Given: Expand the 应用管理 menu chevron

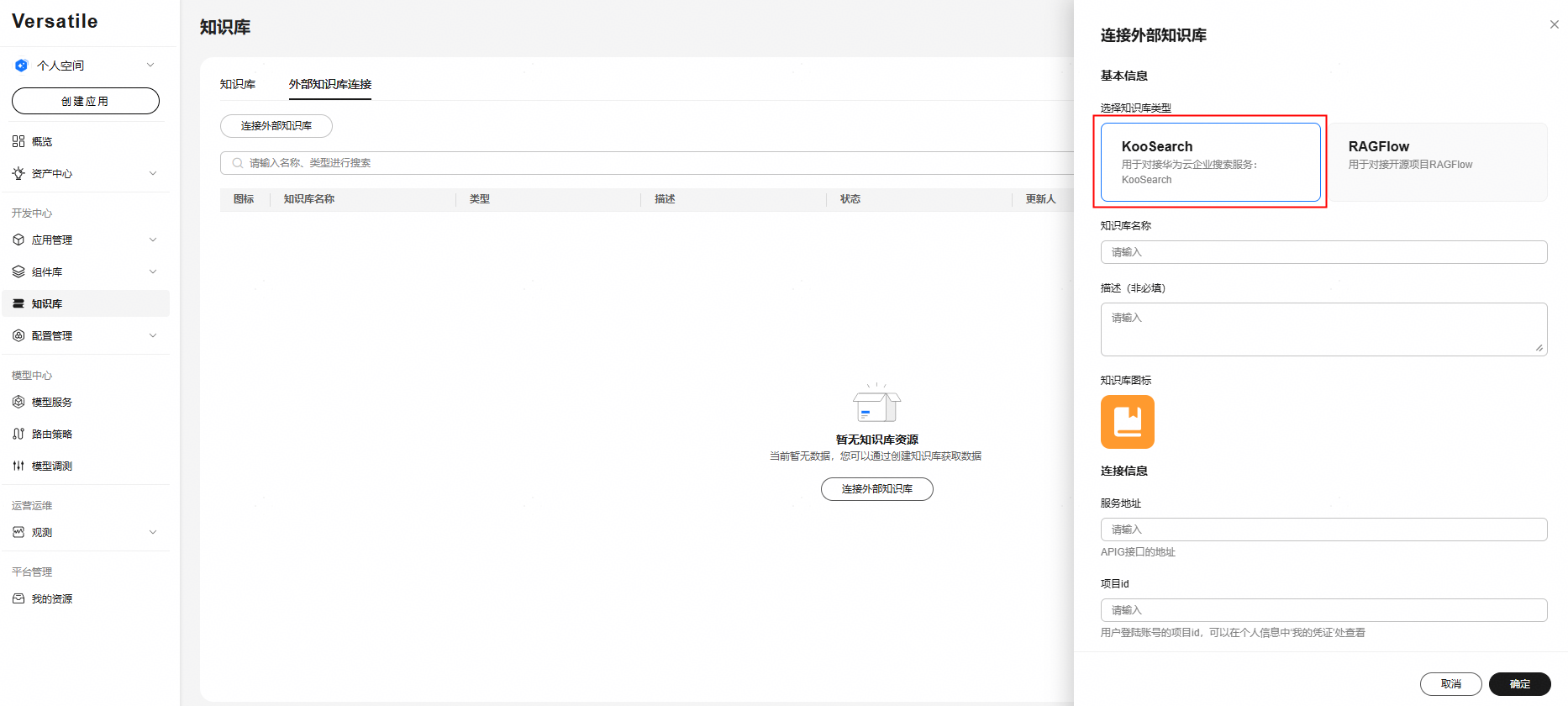Looking at the screenshot, I should coord(153,240).
